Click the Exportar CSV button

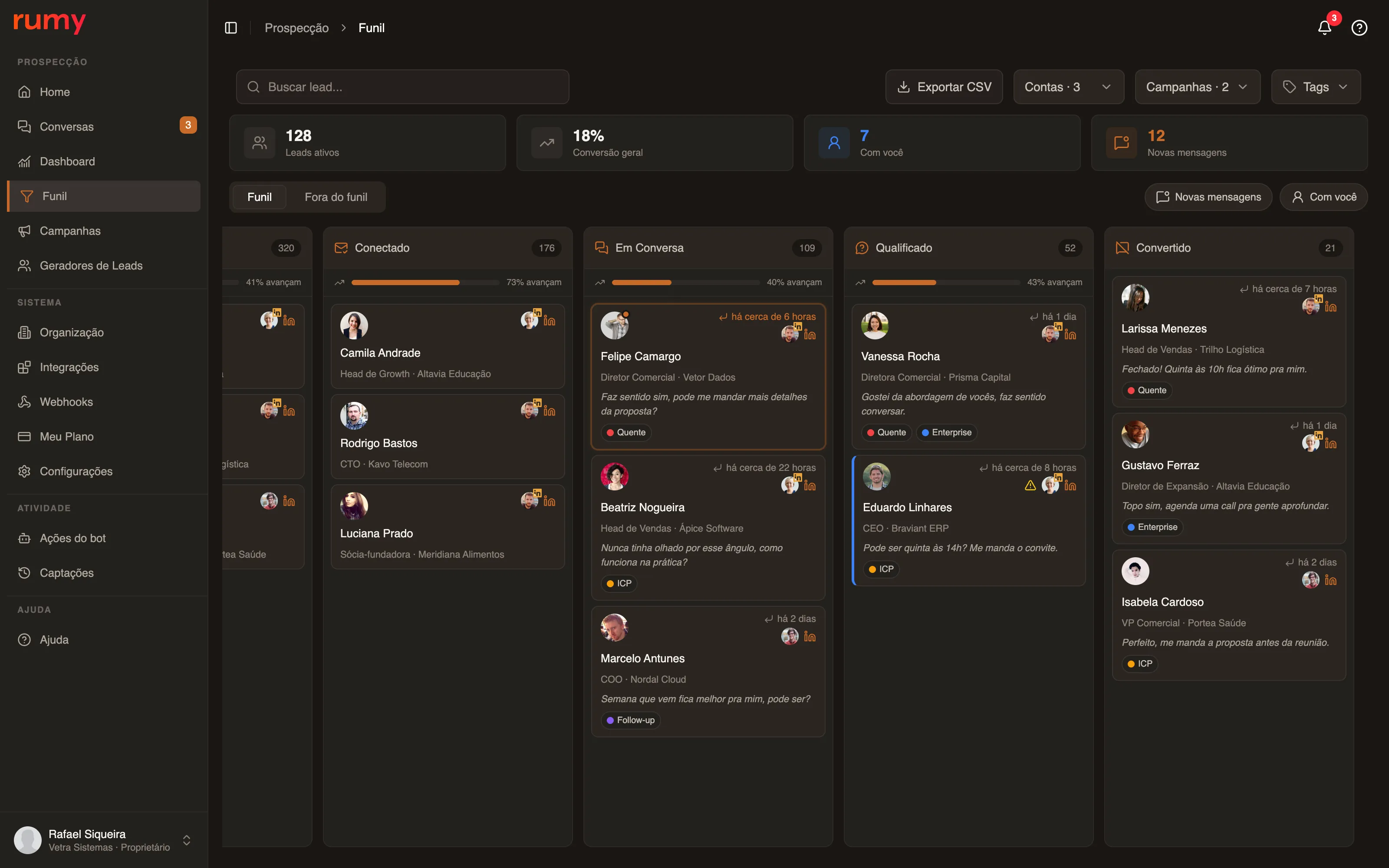point(944,87)
